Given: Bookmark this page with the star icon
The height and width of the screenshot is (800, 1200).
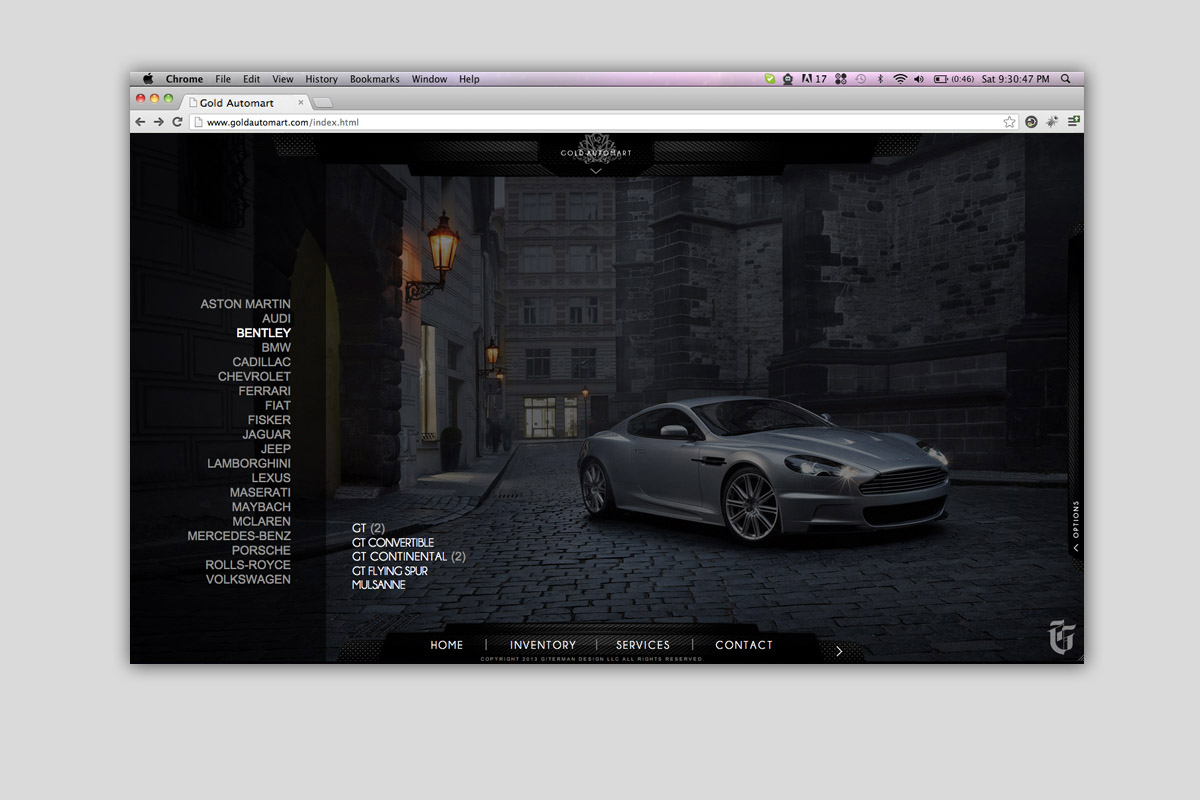Looking at the screenshot, I should click(1010, 122).
